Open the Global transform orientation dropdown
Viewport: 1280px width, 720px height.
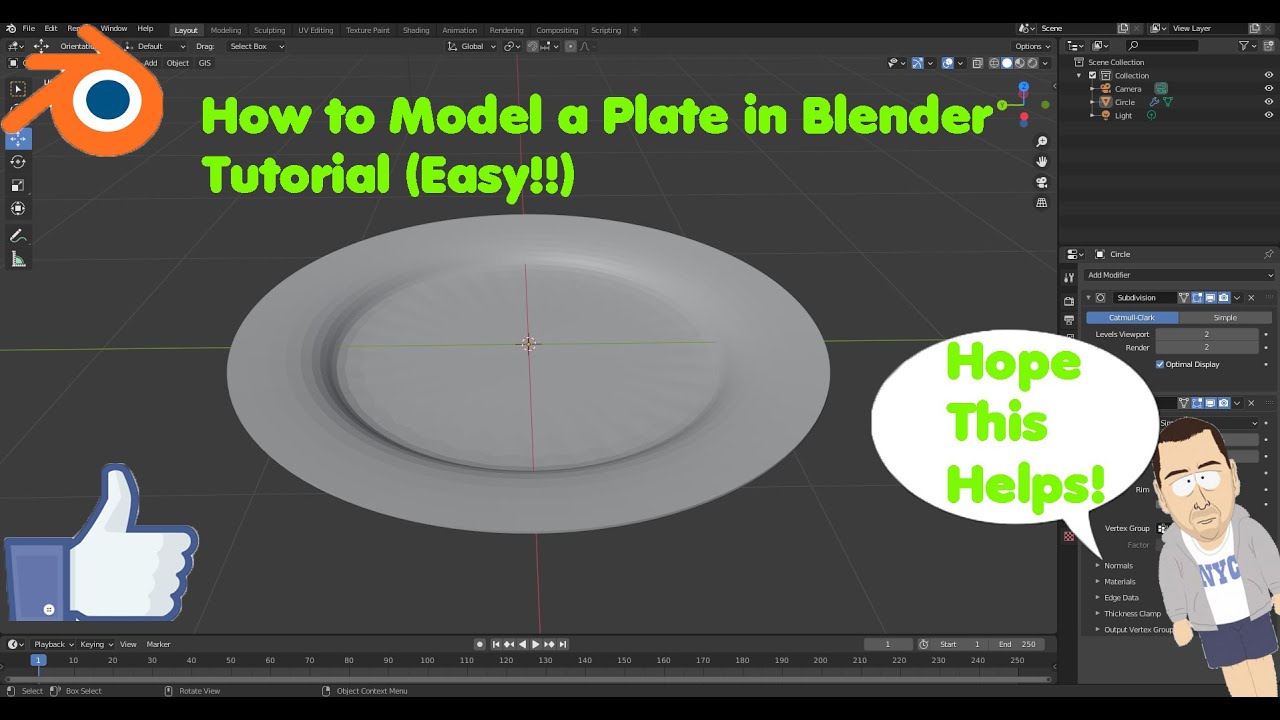(469, 46)
